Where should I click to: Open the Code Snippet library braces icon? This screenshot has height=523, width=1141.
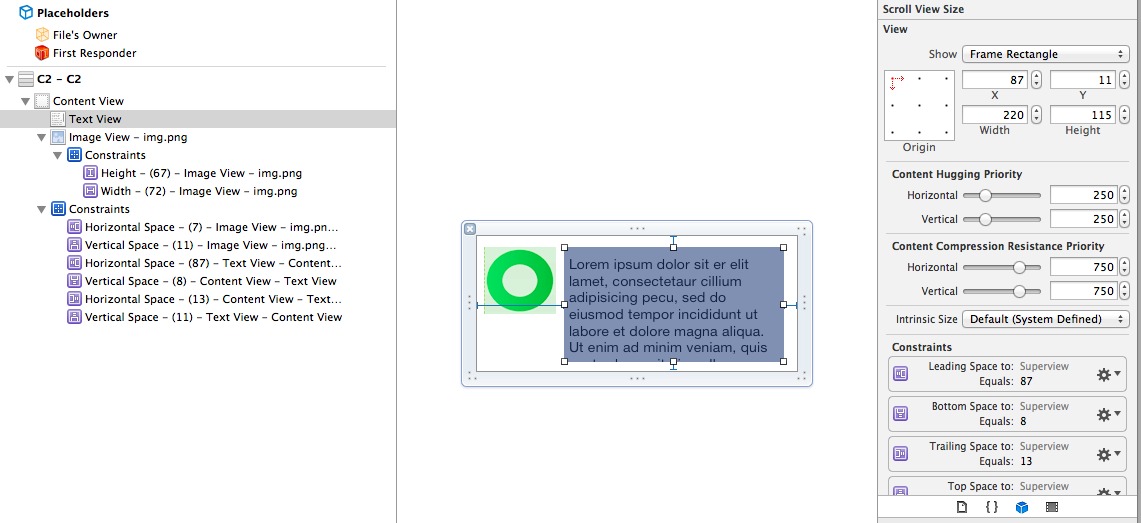point(991,507)
